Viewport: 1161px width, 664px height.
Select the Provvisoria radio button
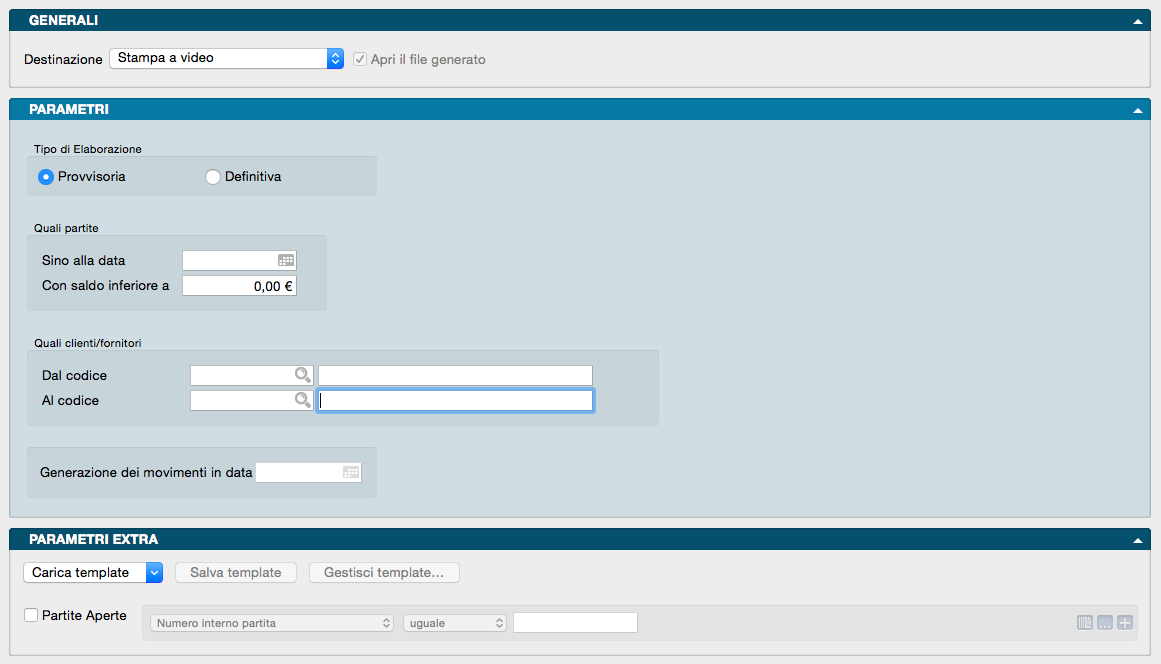[46, 177]
